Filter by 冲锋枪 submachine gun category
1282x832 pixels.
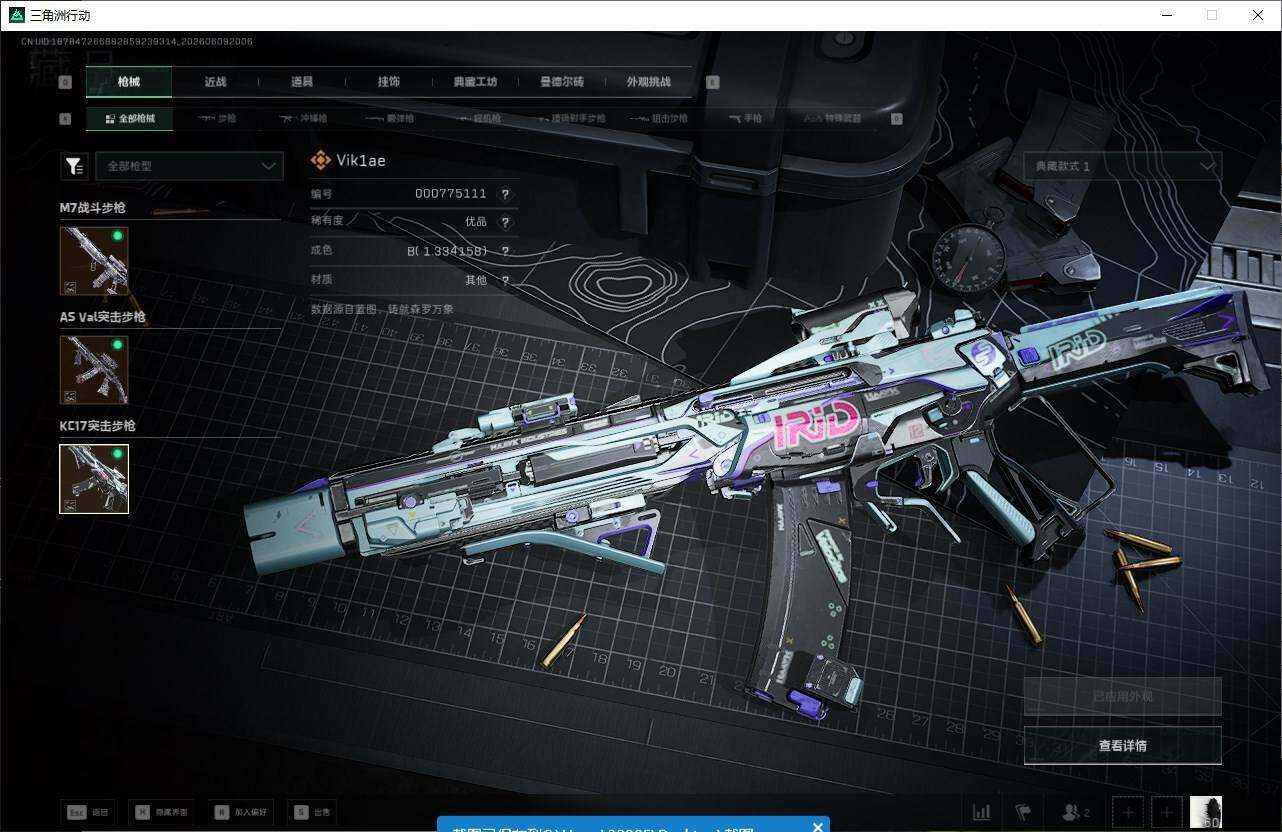pyautogui.click(x=305, y=118)
